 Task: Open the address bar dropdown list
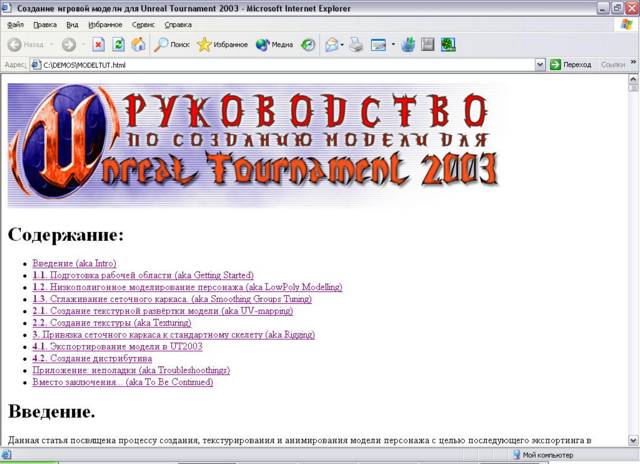[x=540, y=64]
